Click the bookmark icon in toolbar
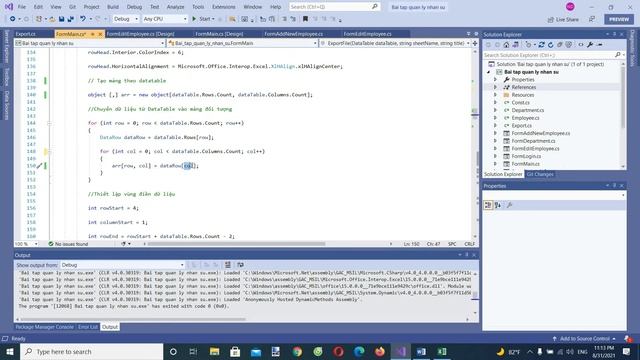Screen dimensions: 640x360 coord(305,19)
